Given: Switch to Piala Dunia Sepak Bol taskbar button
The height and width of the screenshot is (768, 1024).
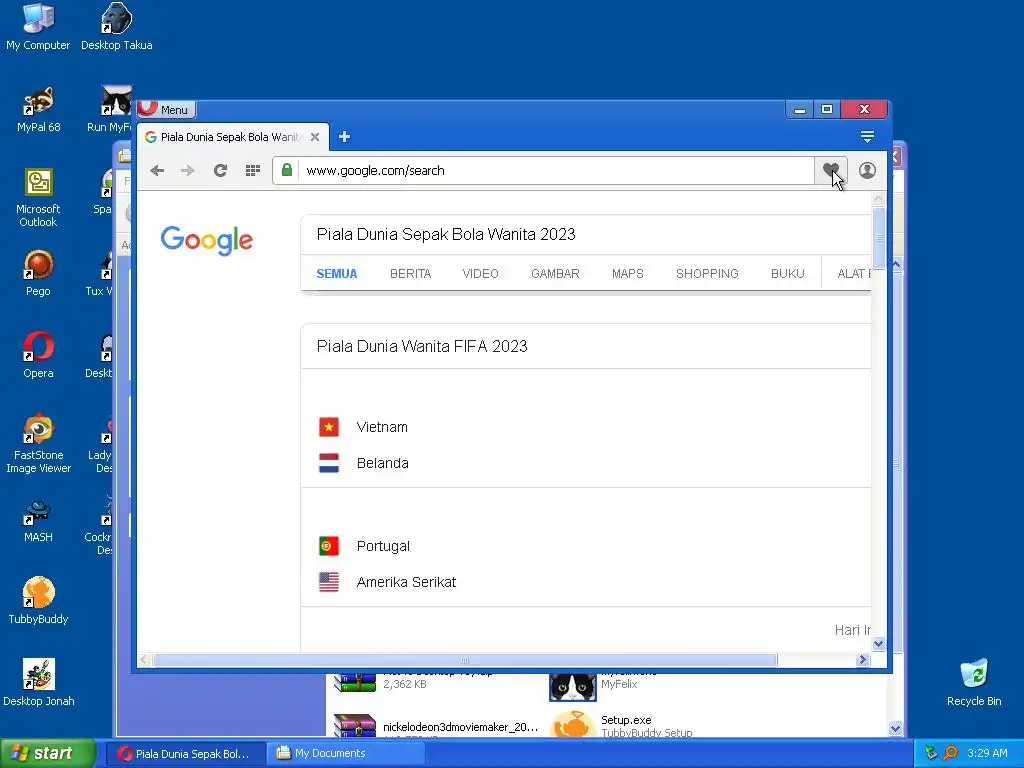Looking at the screenshot, I should 185,753.
